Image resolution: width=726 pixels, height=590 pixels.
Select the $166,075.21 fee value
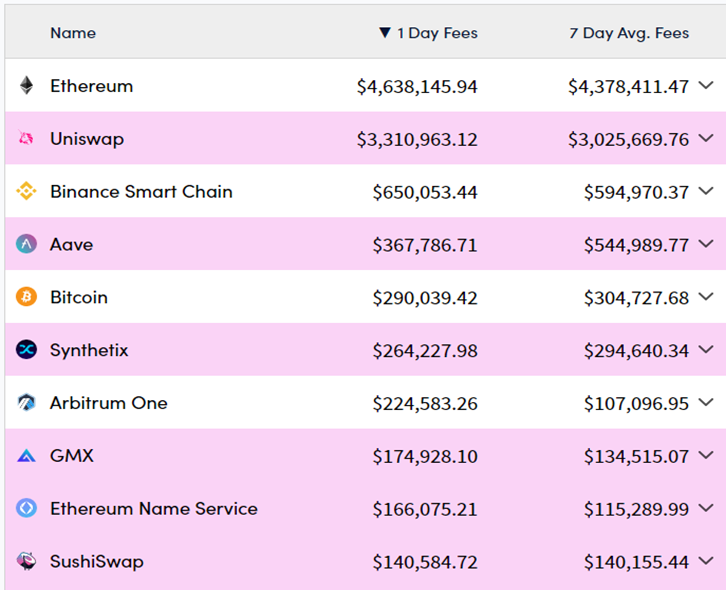[x=425, y=509]
